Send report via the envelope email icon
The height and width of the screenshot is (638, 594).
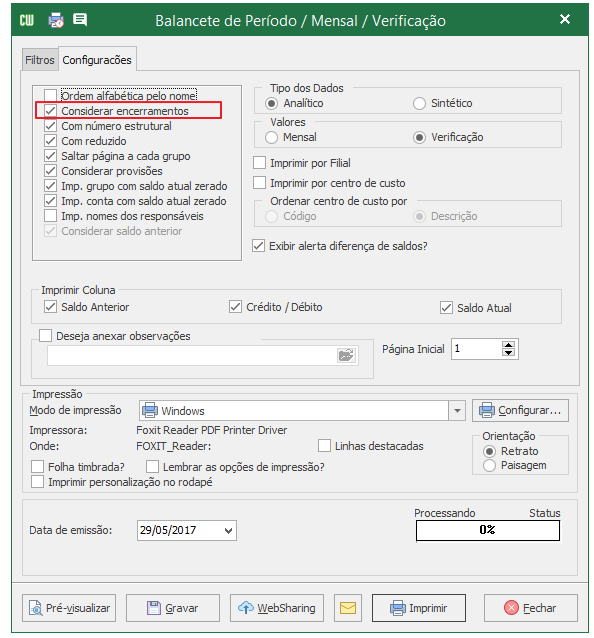(x=348, y=608)
